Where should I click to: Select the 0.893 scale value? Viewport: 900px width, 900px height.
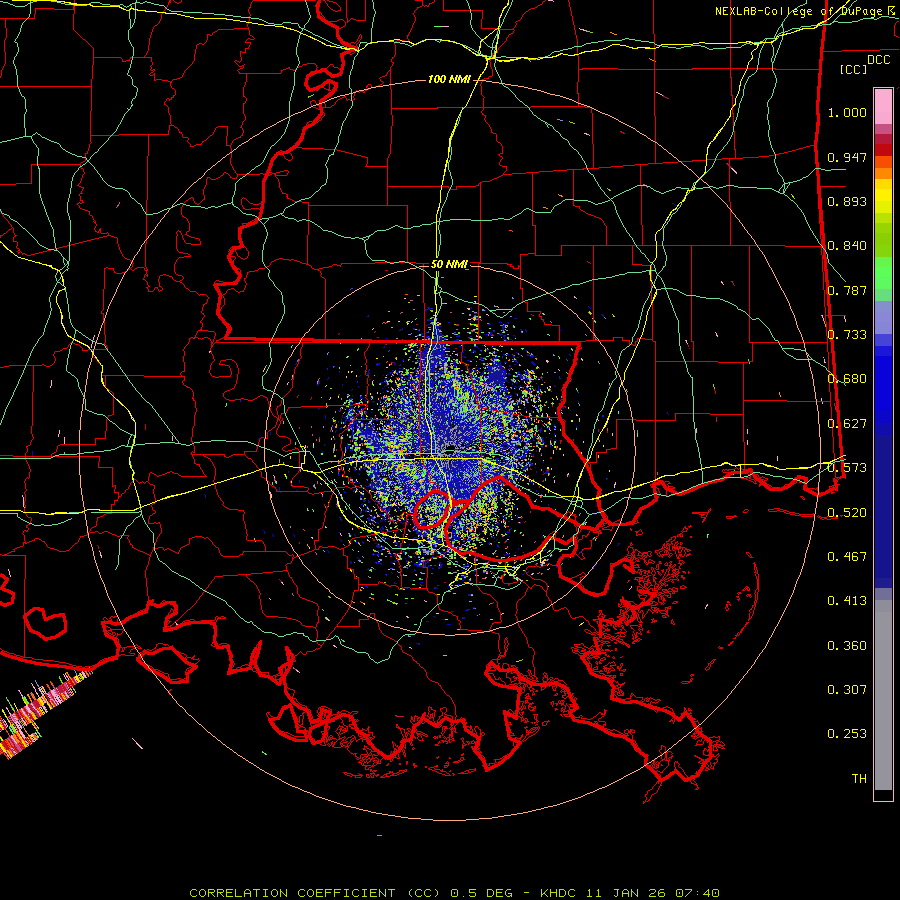click(847, 201)
